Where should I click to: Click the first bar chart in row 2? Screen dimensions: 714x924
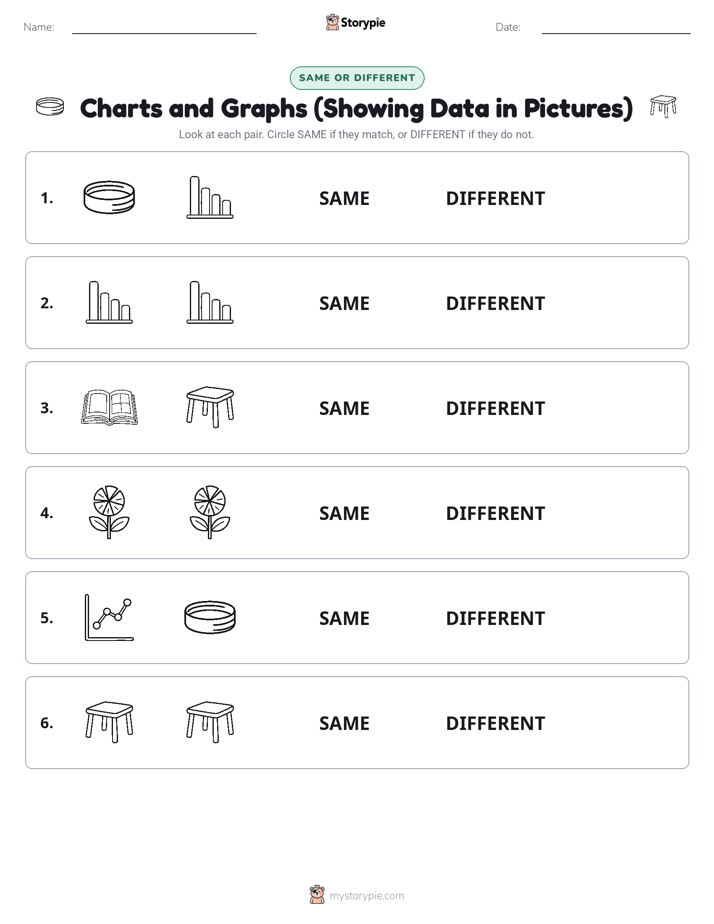(109, 302)
